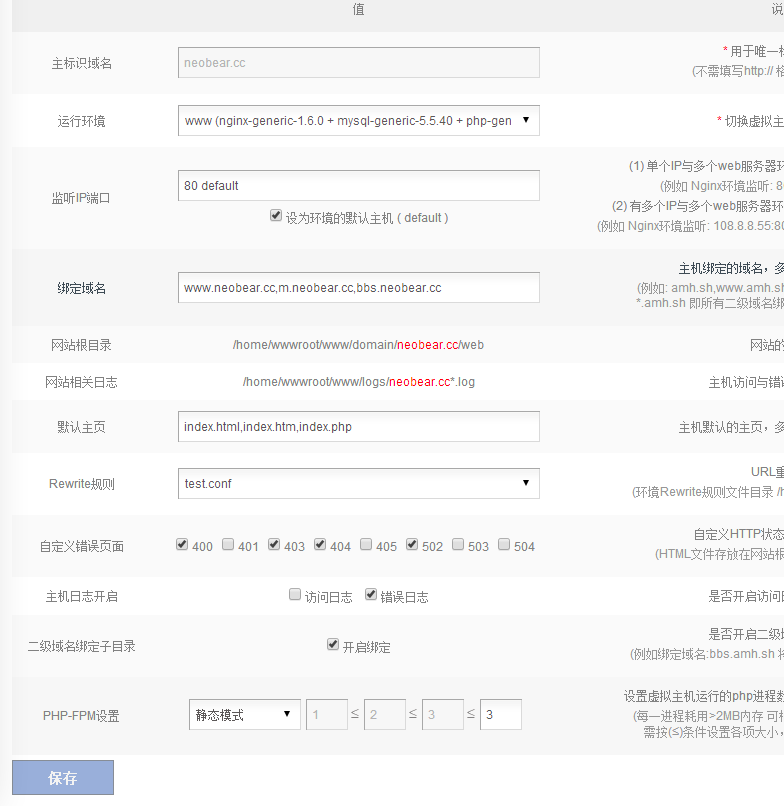Check the 504 error page checkbox
This screenshot has height=806, width=784.
[x=504, y=545]
